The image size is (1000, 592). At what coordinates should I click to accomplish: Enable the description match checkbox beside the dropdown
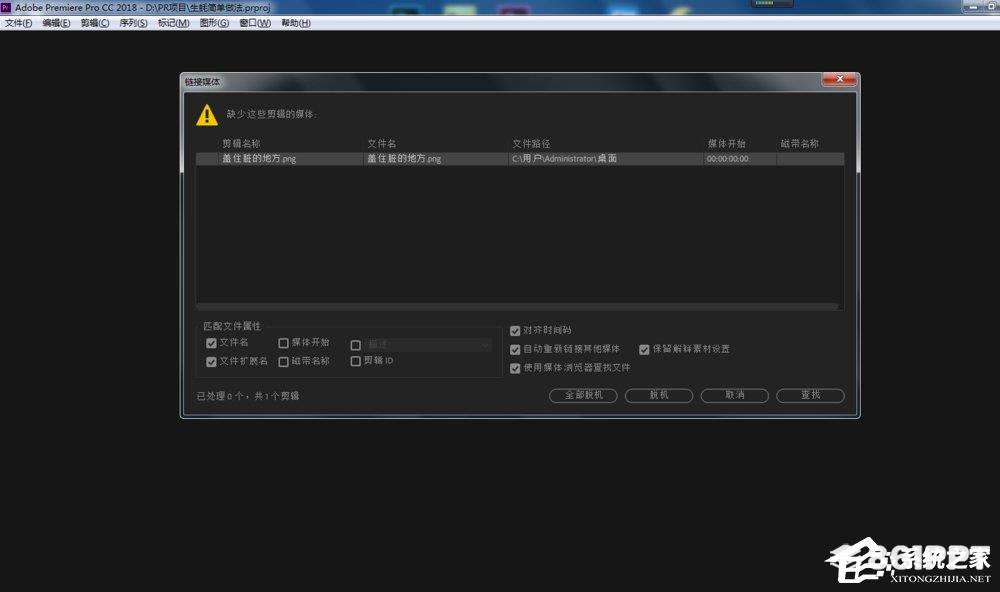(x=356, y=345)
